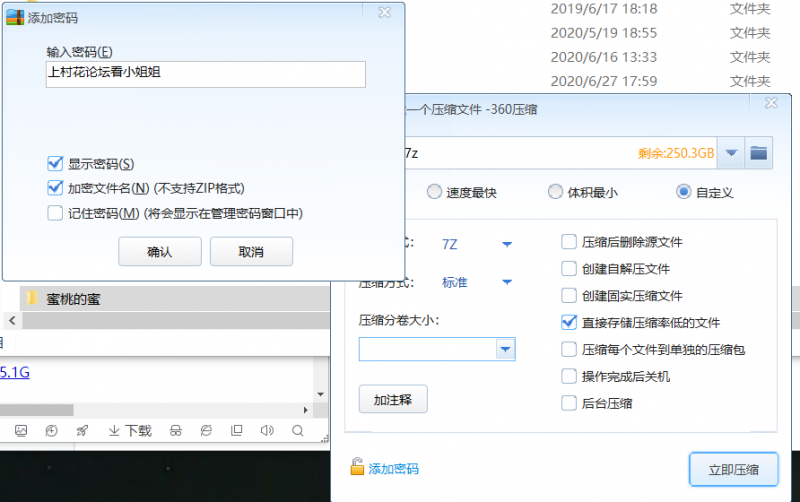Viewport: 800px width, 502px height.
Task: Check 创建固实压缩文件 option
Action: (569, 295)
